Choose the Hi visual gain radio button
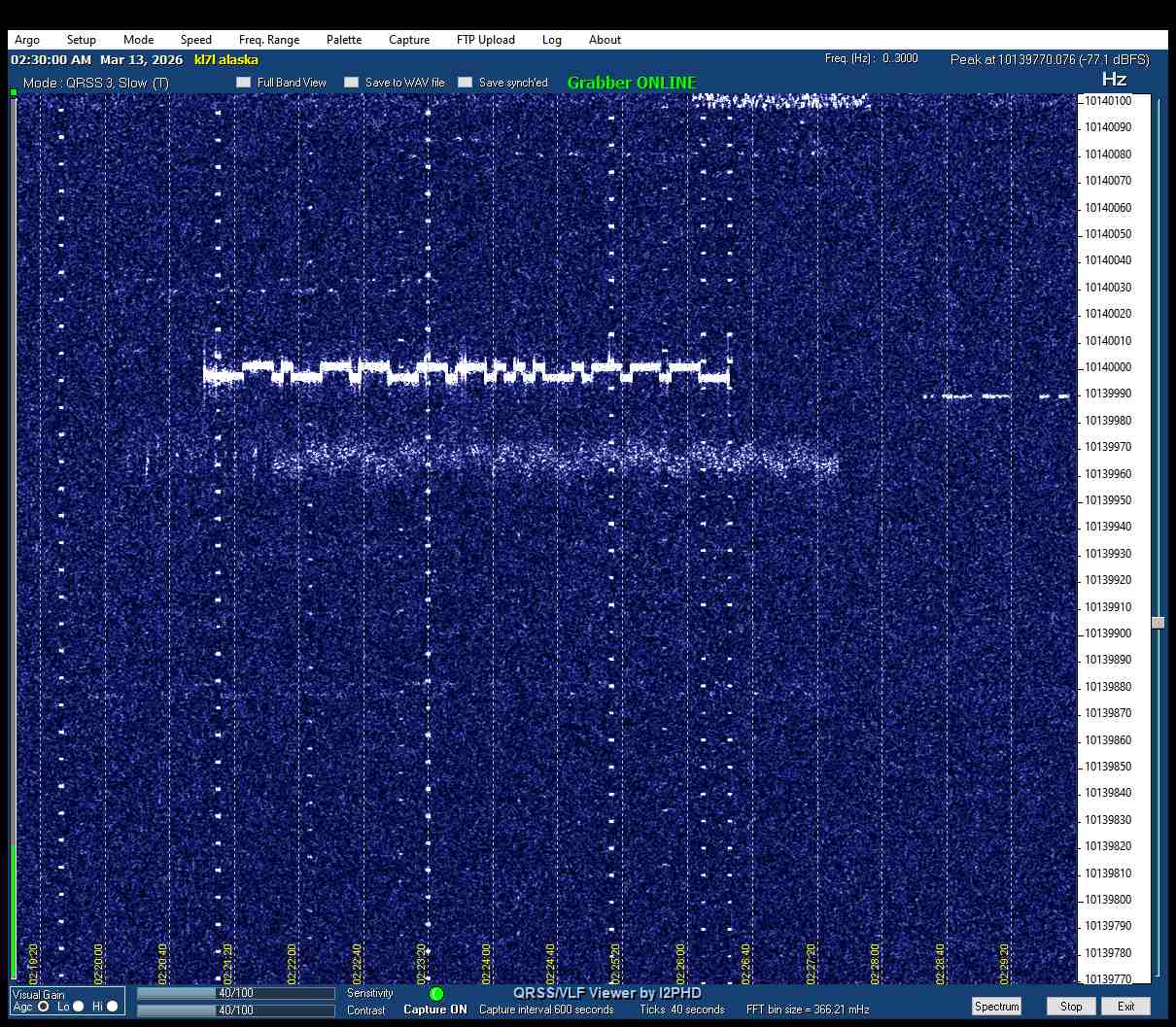This screenshot has height=1027, width=1176. pos(112,1007)
